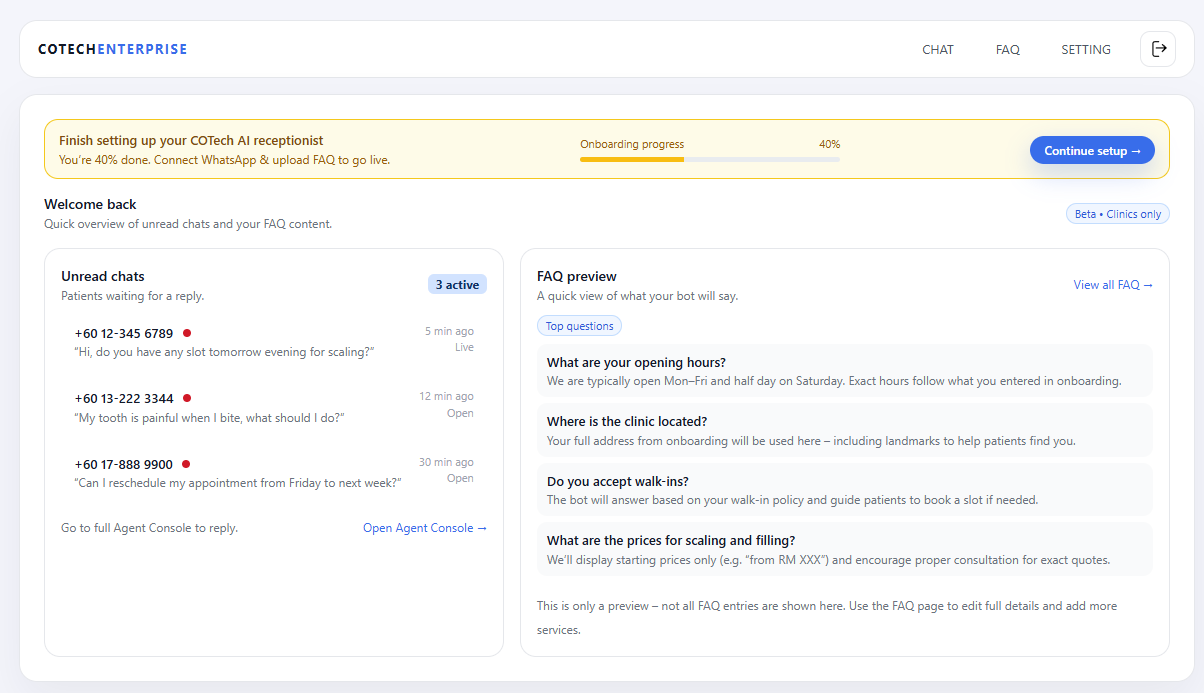The image size is (1204, 693).
Task: Click the Open status under 12 min ago
Action: [x=460, y=413]
